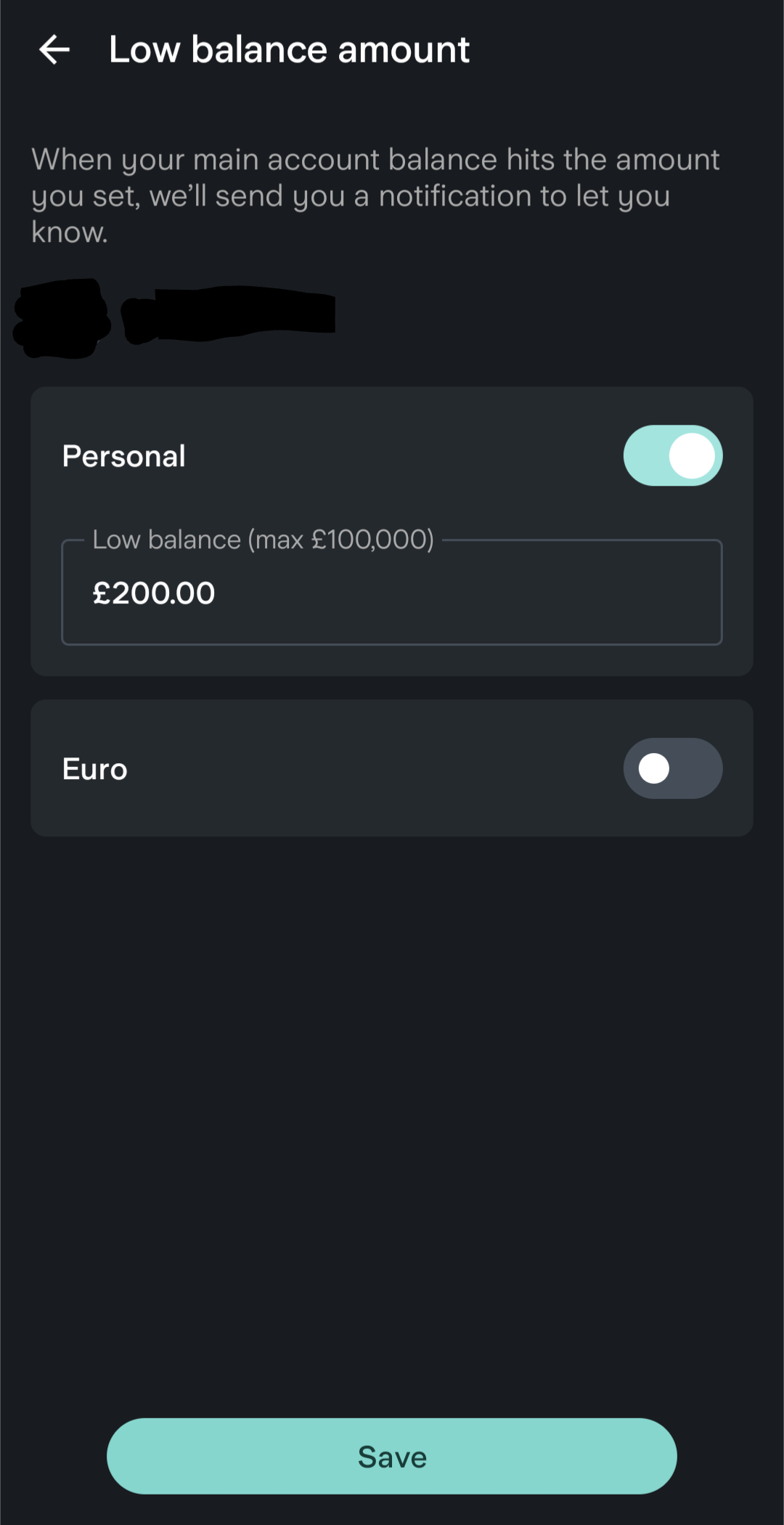The width and height of the screenshot is (784, 1525).
Task: Click the word 'Save' on bottom button
Action: point(392,1457)
